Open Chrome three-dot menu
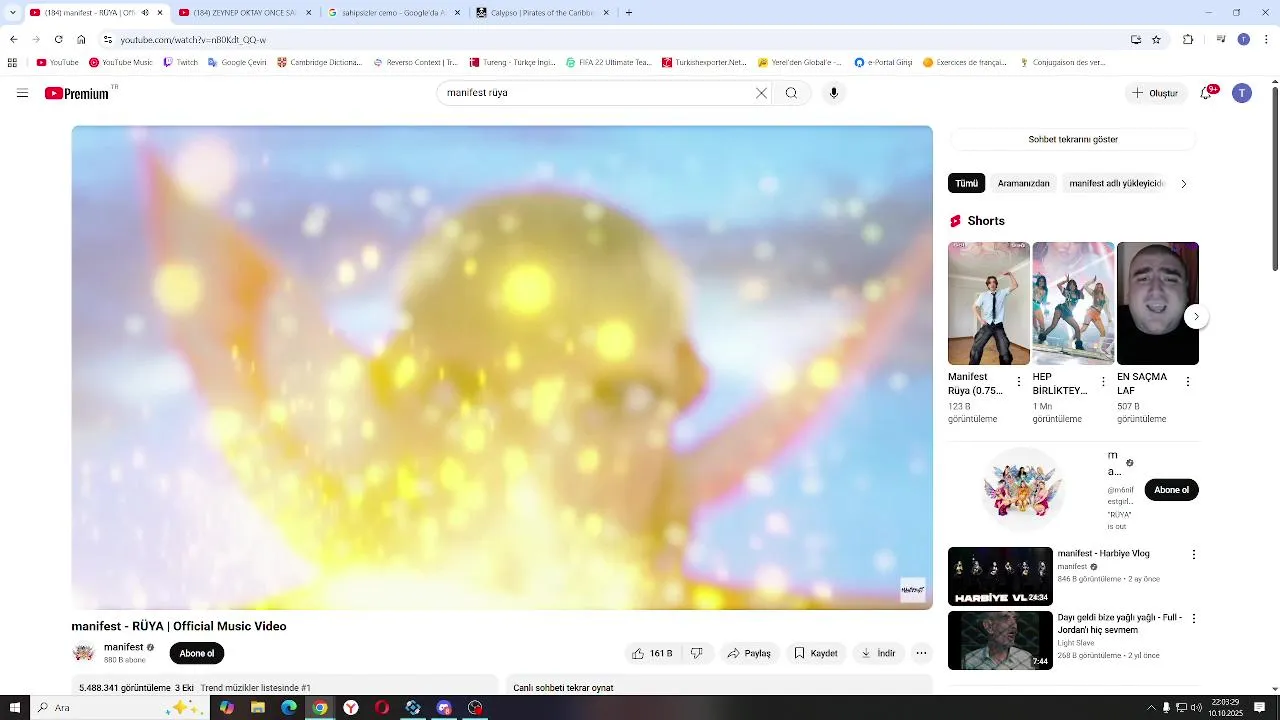1280x720 pixels. point(1266,39)
